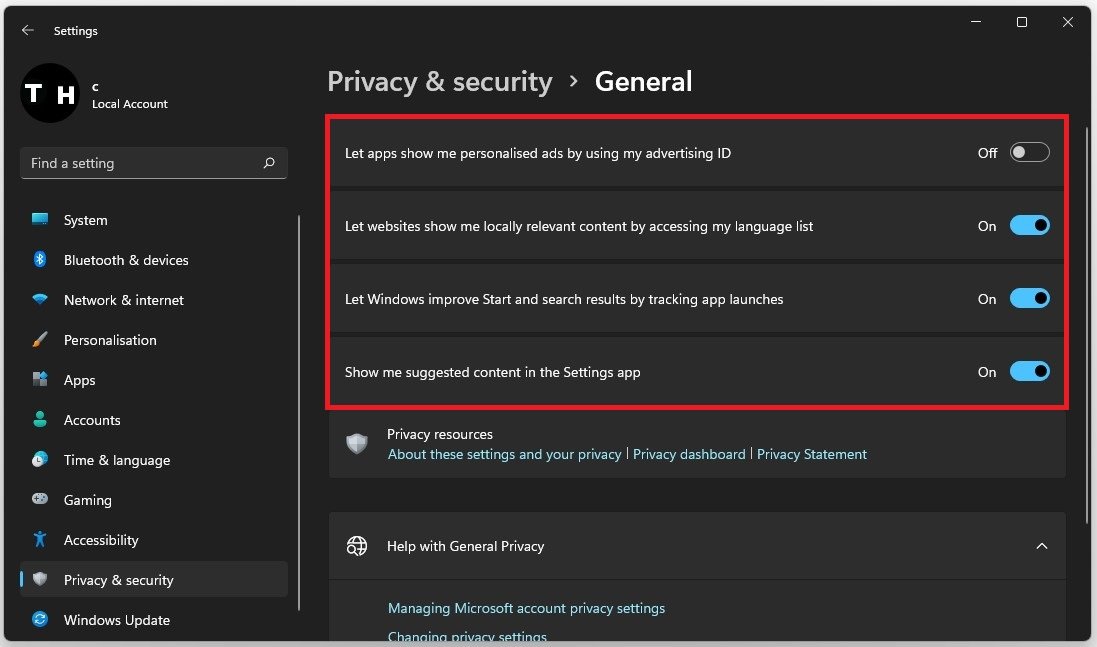Click the Windows Update sync icon
This screenshot has width=1097, height=647.
[40, 620]
